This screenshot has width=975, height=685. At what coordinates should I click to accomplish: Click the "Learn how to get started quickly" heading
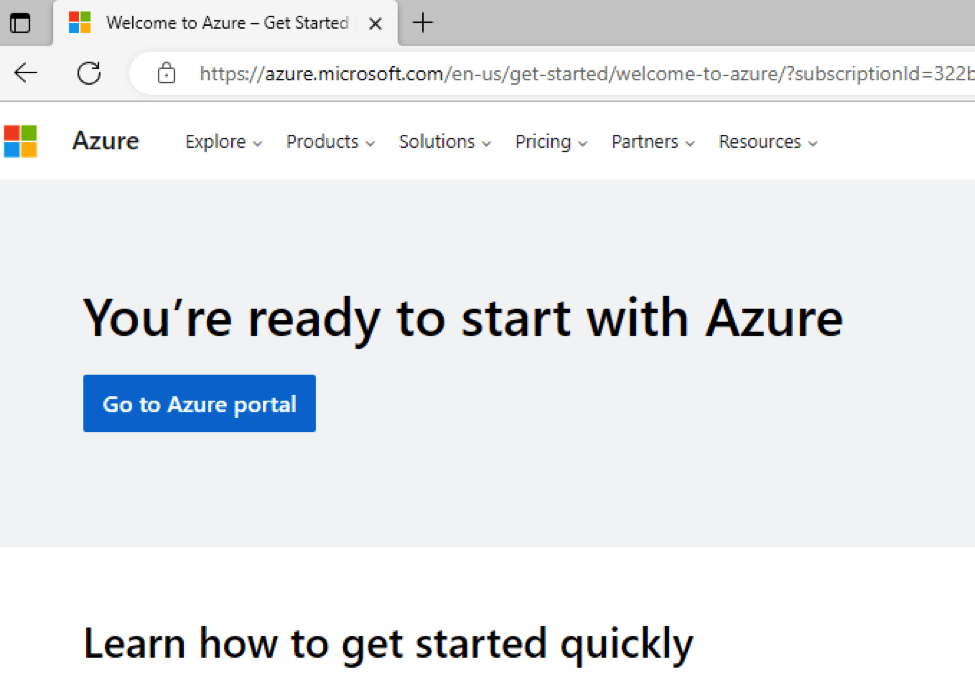388,643
